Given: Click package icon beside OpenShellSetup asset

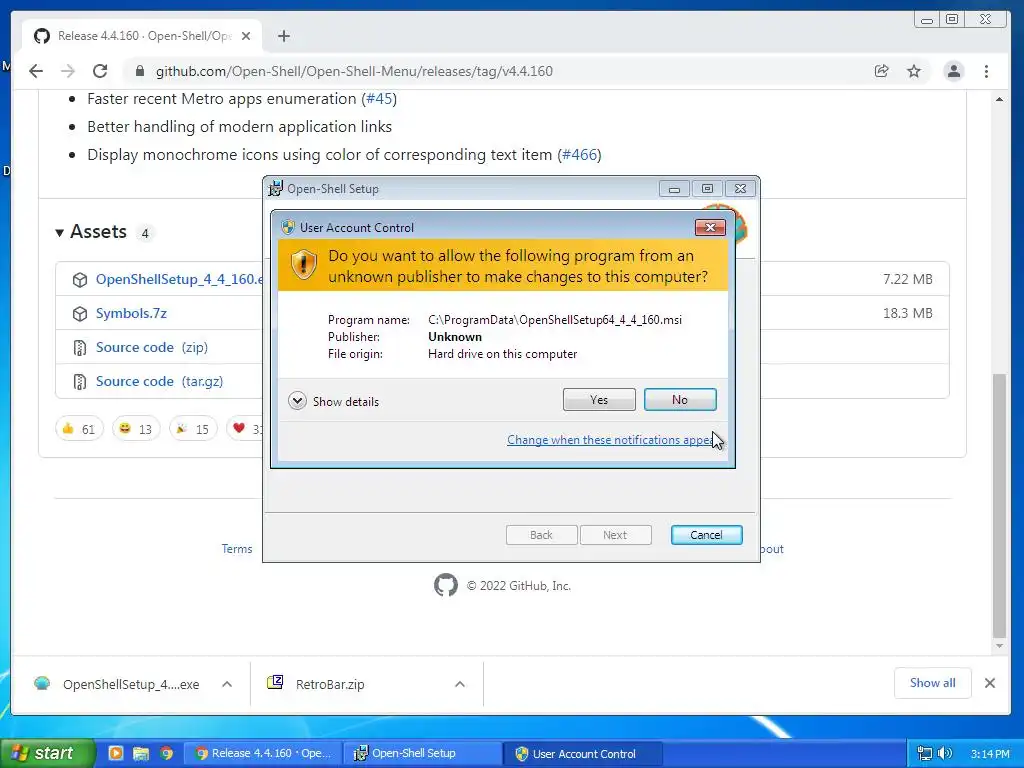Looking at the screenshot, I should (80, 280).
